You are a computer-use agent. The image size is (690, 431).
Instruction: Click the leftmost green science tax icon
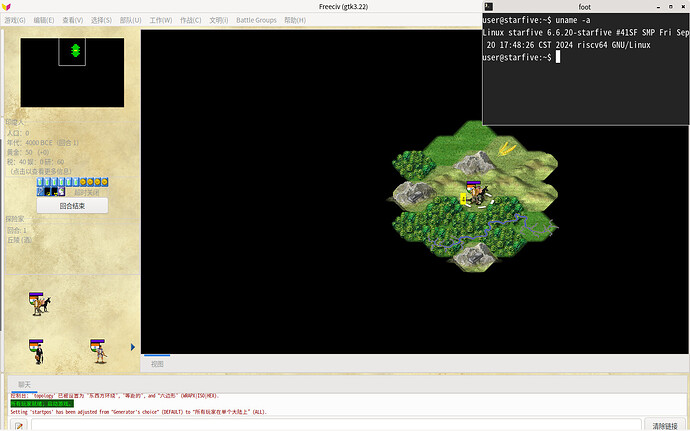point(40,182)
